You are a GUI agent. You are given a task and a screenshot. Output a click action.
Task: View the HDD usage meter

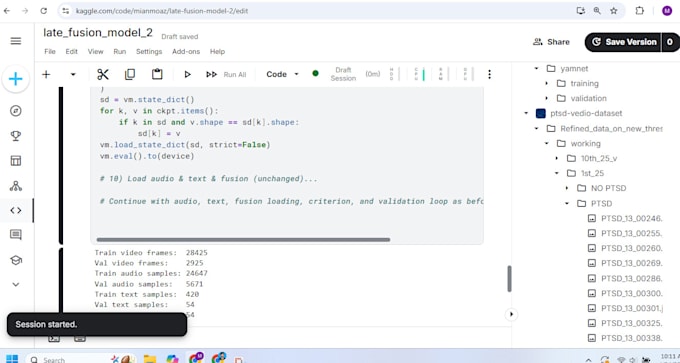pos(394,74)
